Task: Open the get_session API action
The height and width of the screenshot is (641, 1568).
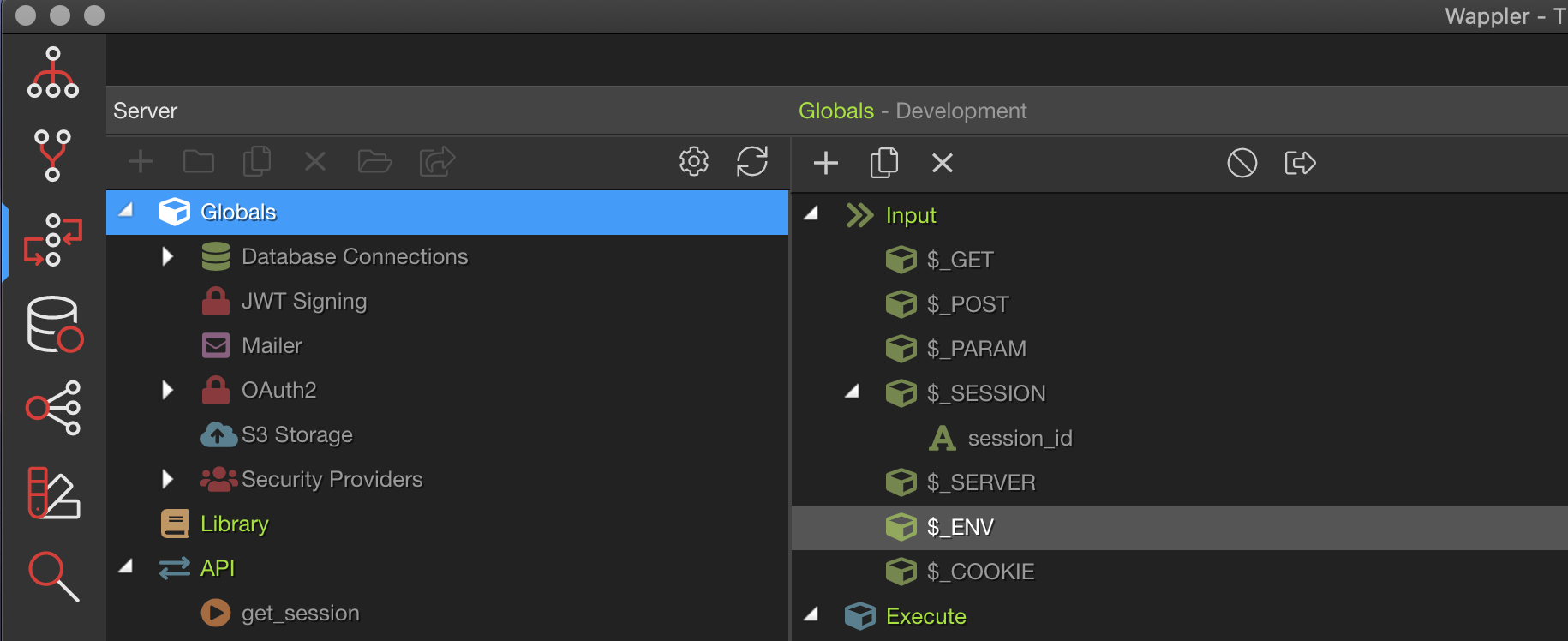Action: [x=301, y=613]
